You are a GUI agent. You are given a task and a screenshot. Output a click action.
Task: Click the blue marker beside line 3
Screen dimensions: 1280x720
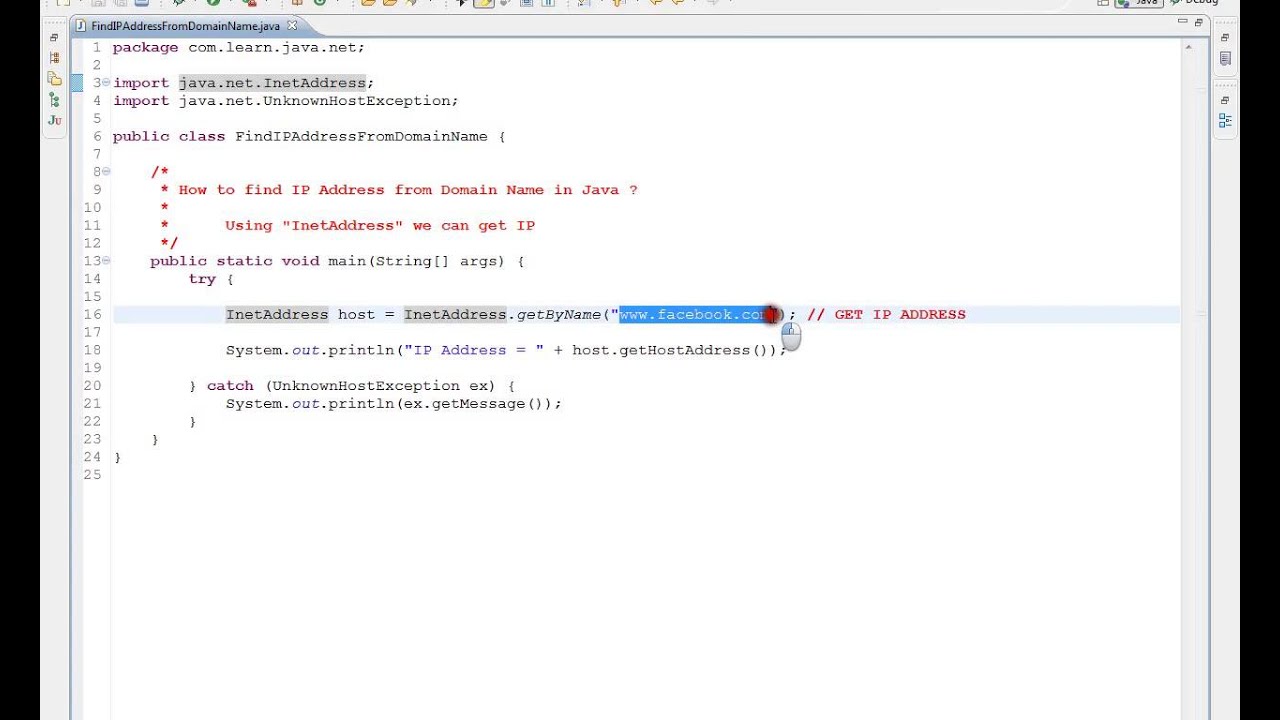click(x=77, y=83)
